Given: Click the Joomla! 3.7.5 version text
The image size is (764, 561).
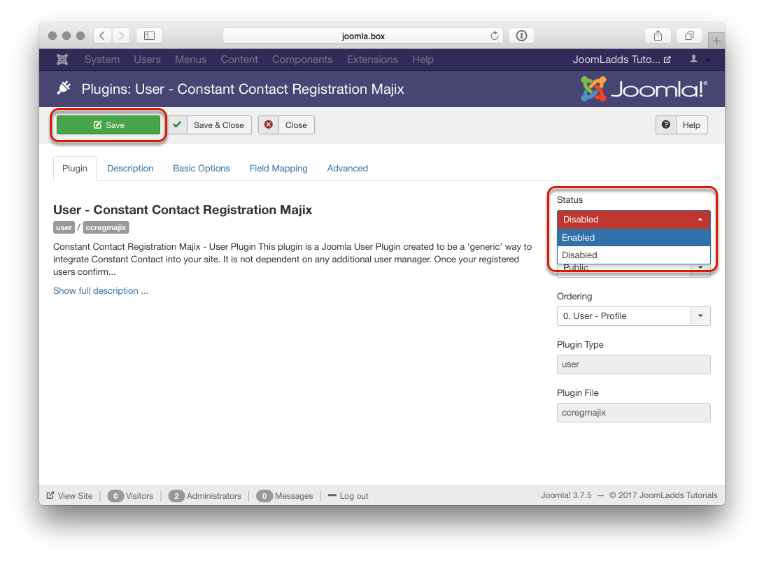Looking at the screenshot, I should pos(566,495).
